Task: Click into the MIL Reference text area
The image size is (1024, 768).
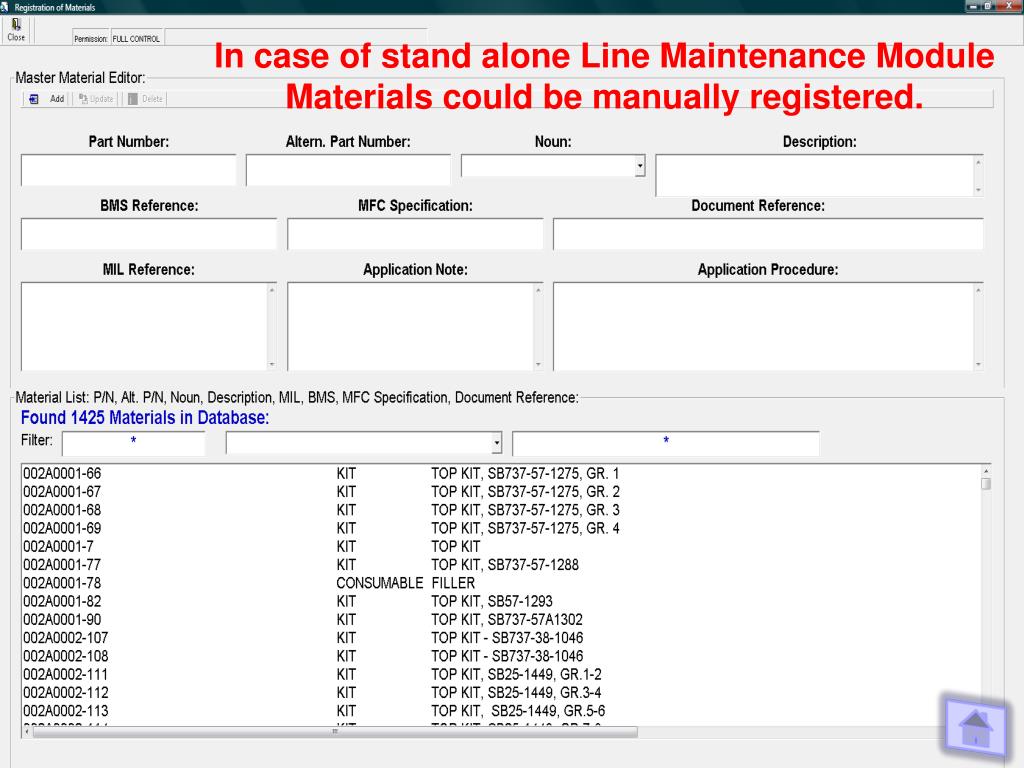Action: pos(144,327)
